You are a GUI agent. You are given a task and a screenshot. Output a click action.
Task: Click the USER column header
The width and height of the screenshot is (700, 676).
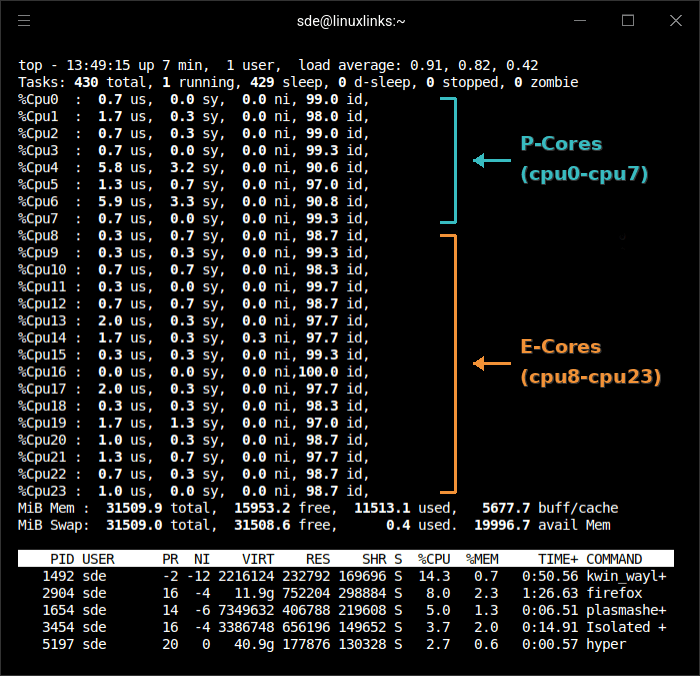98,559
